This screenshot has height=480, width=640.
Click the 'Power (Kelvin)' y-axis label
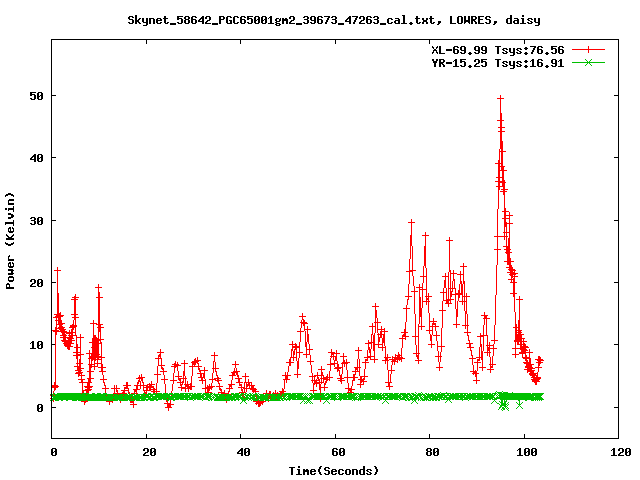coord(10,240)
